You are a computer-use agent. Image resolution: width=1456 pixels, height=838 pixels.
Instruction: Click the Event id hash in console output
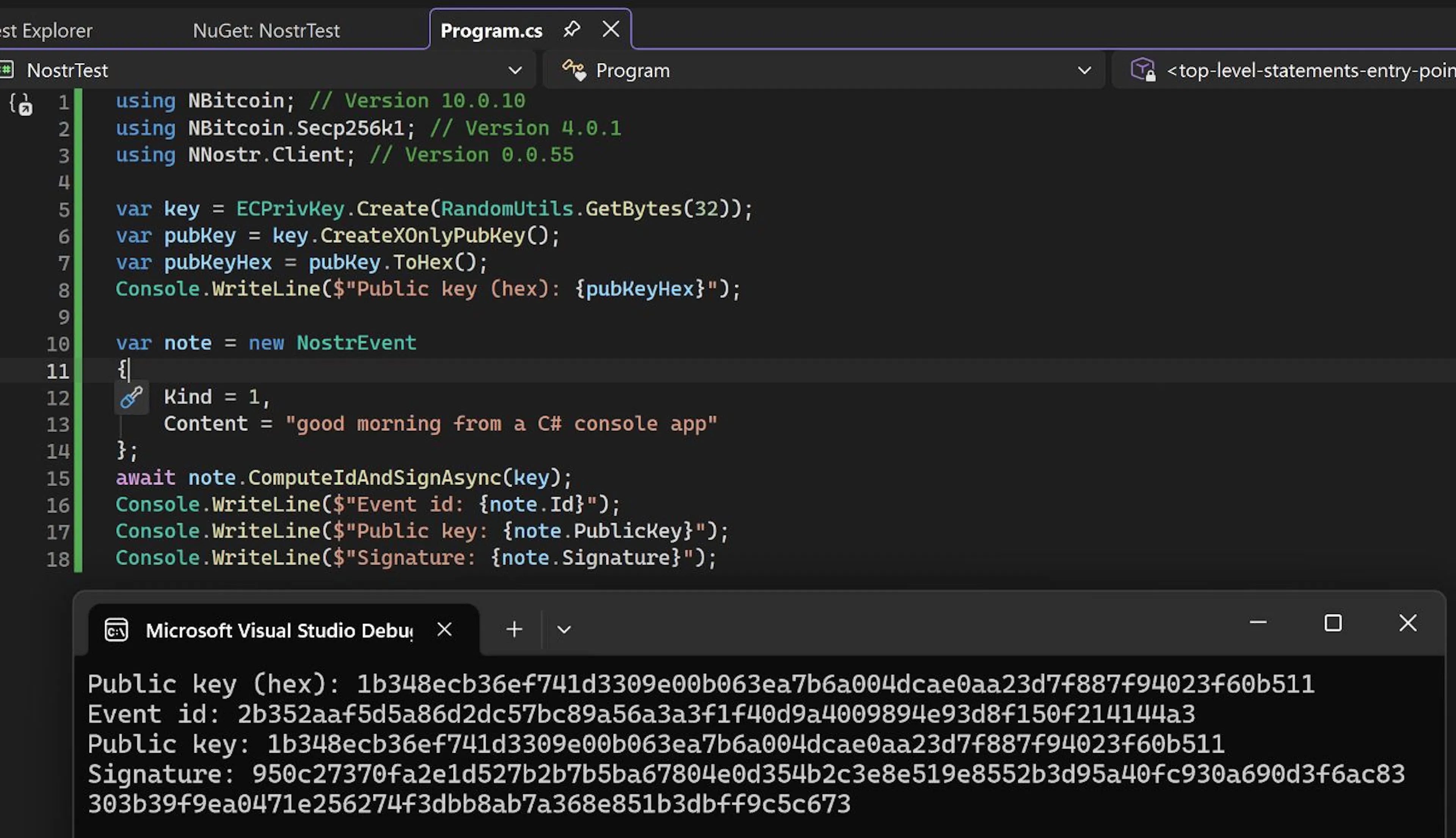716,714
